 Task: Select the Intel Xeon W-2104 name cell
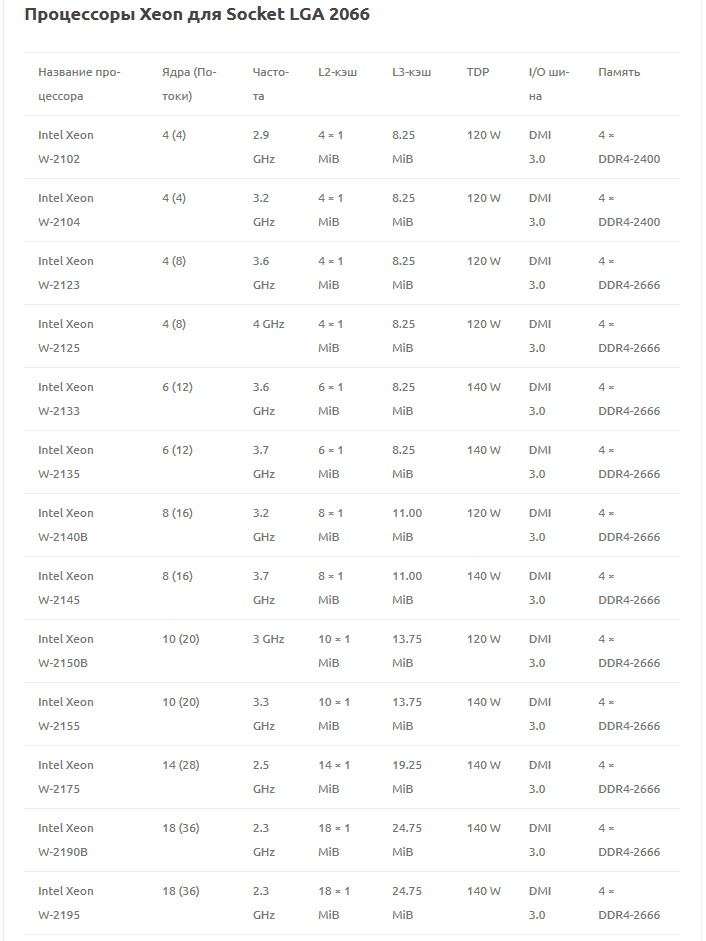pos(66,210)
